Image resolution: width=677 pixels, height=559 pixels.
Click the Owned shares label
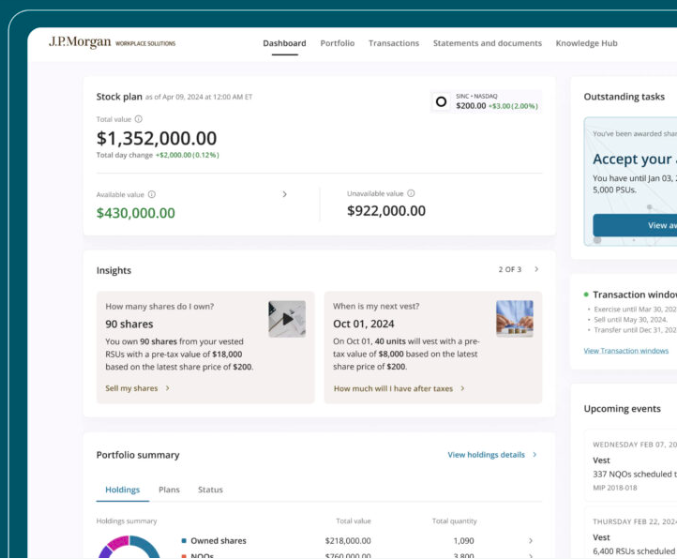[x=218, y=540]
